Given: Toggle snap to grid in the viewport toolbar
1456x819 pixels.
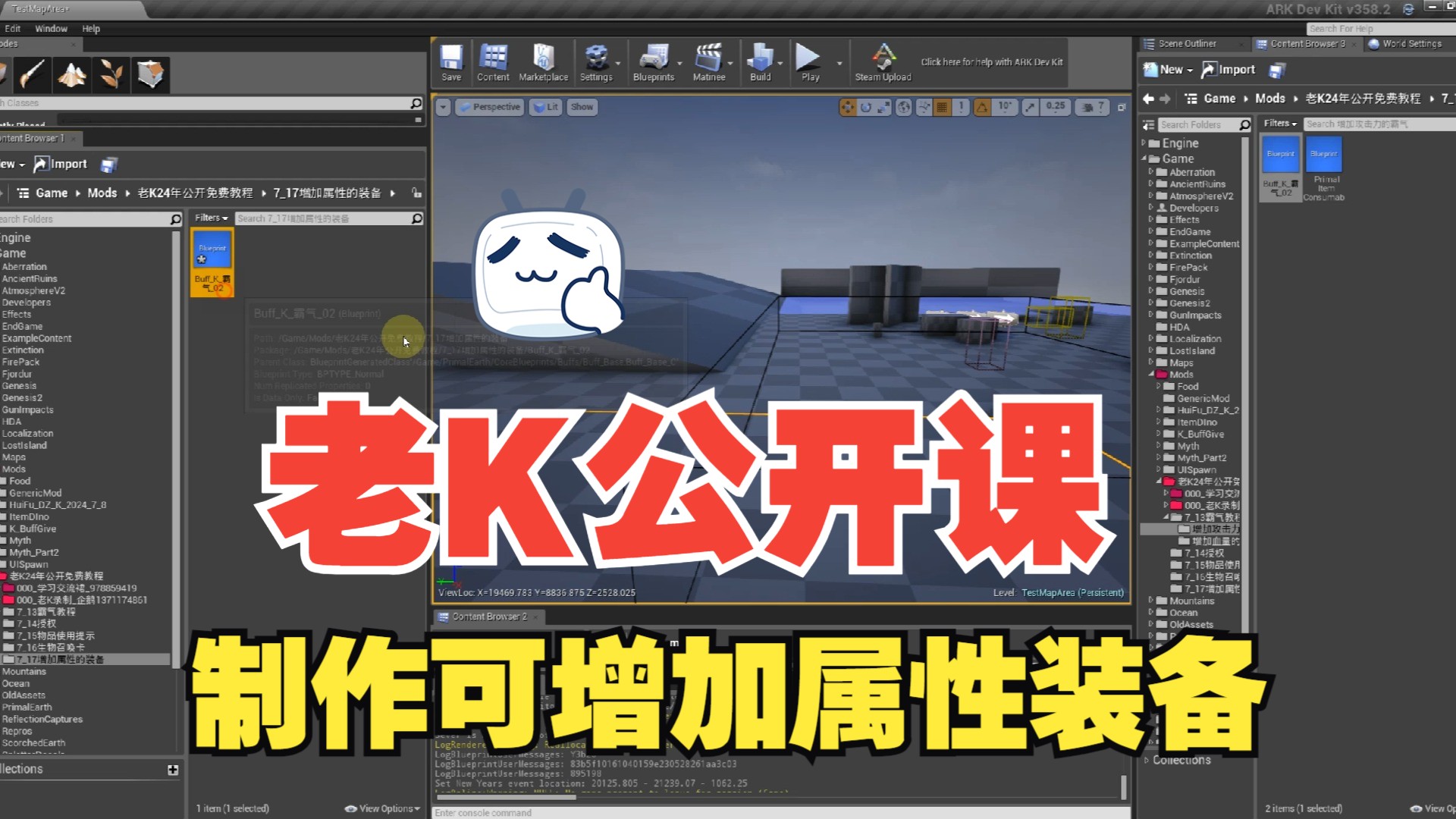Looking at the screenshot, I should point(942,107).
